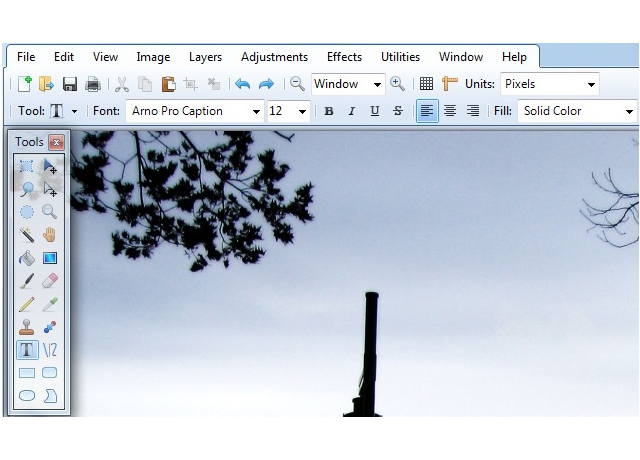This screenshot has height=460, width=640.
Task: Open the Layers menu
Action: pos(205,57)
